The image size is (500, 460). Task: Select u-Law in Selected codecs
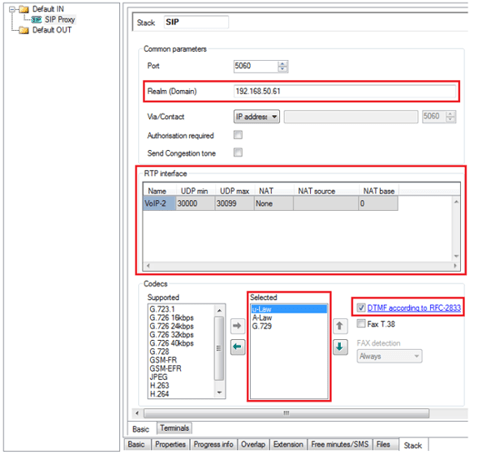point(289,309)
